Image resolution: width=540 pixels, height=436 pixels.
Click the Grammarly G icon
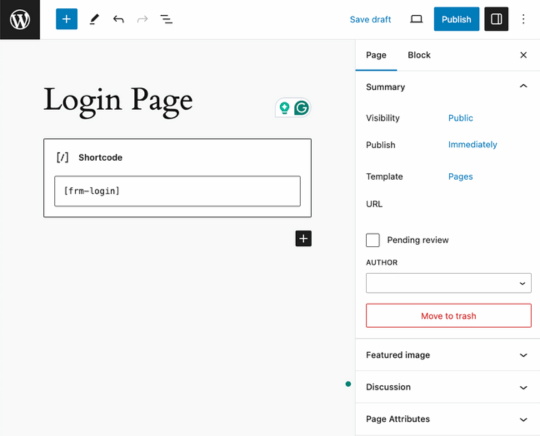301,108
